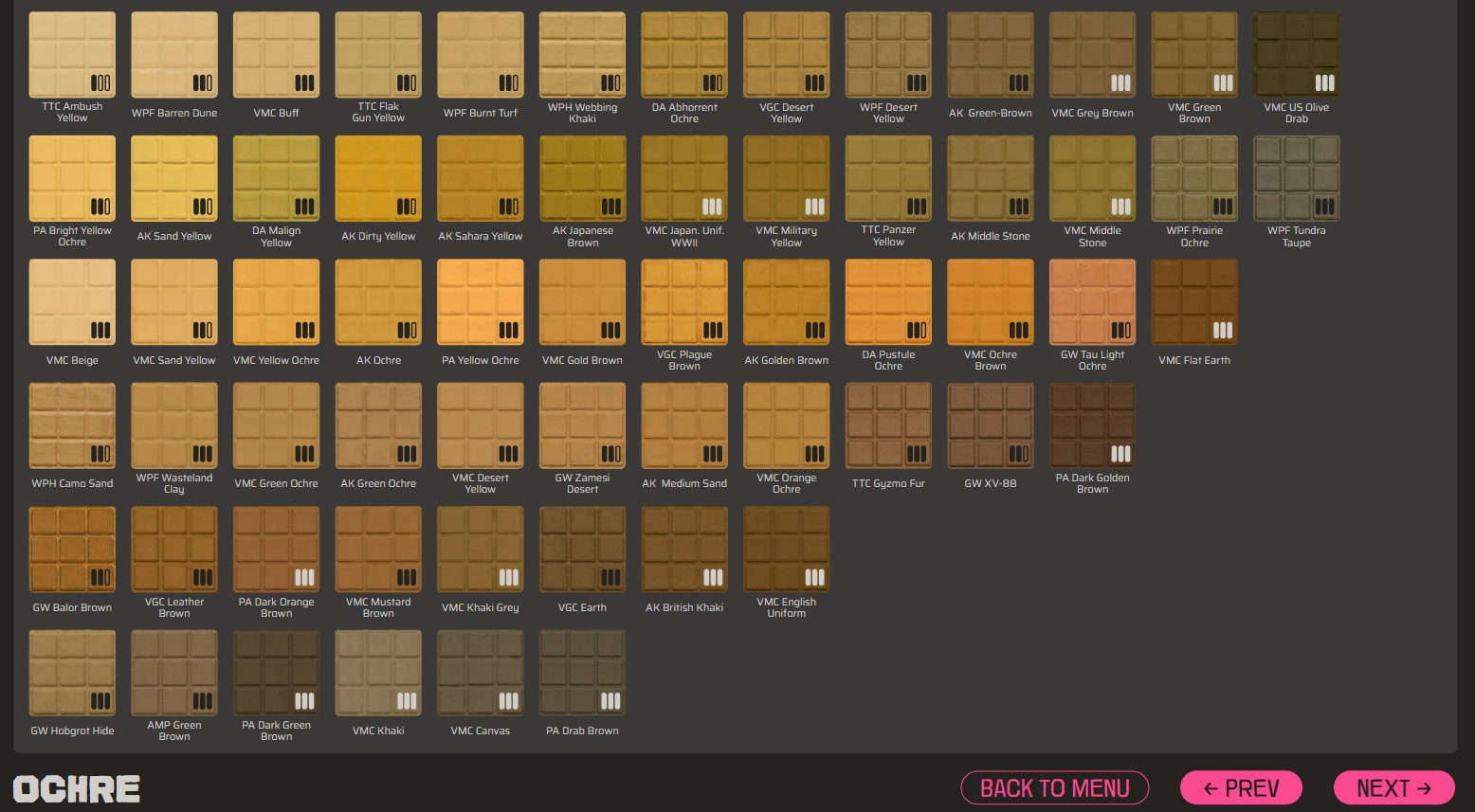1475x812 pixels.
Task: Select the VMC Mustard Brown swatch
Action: tap(378, 550)
